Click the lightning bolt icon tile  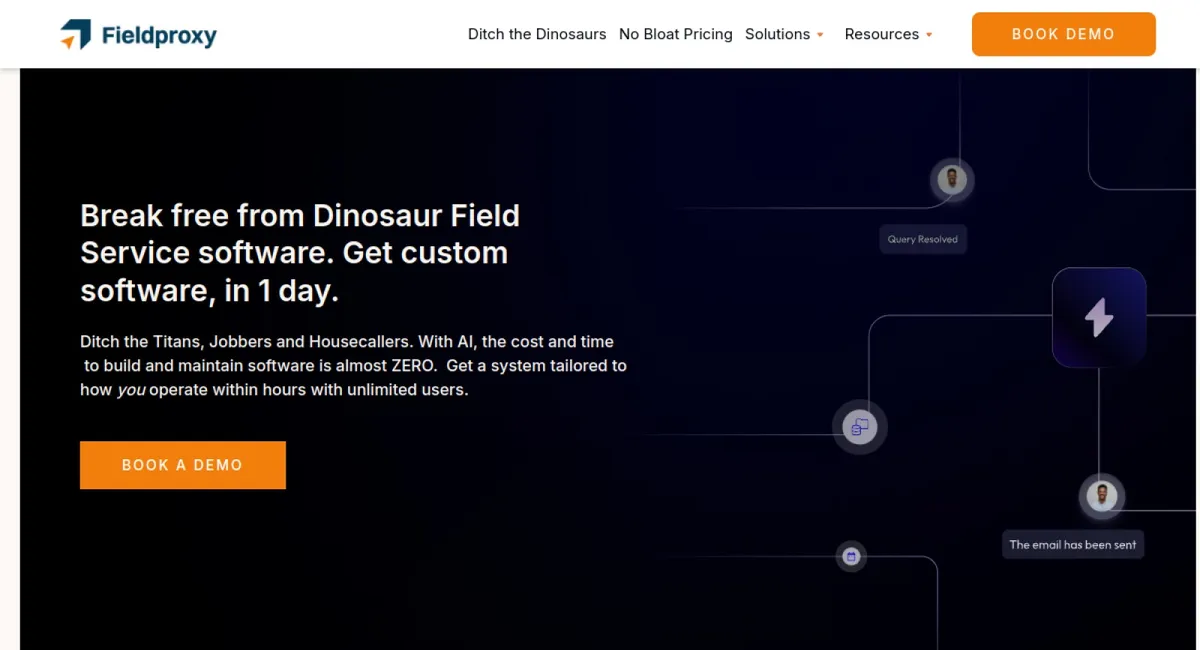[1099, 318]
